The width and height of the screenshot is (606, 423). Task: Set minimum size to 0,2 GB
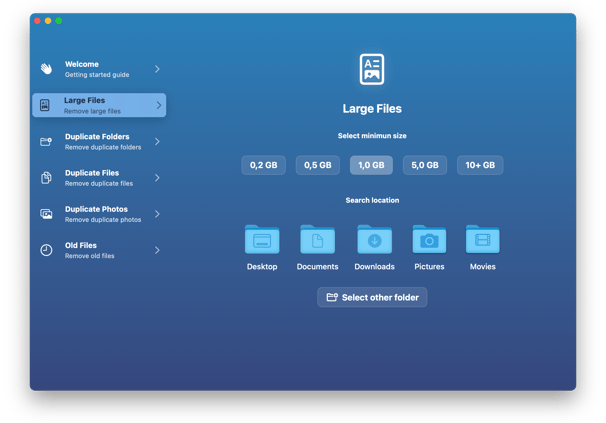(264, 165)
